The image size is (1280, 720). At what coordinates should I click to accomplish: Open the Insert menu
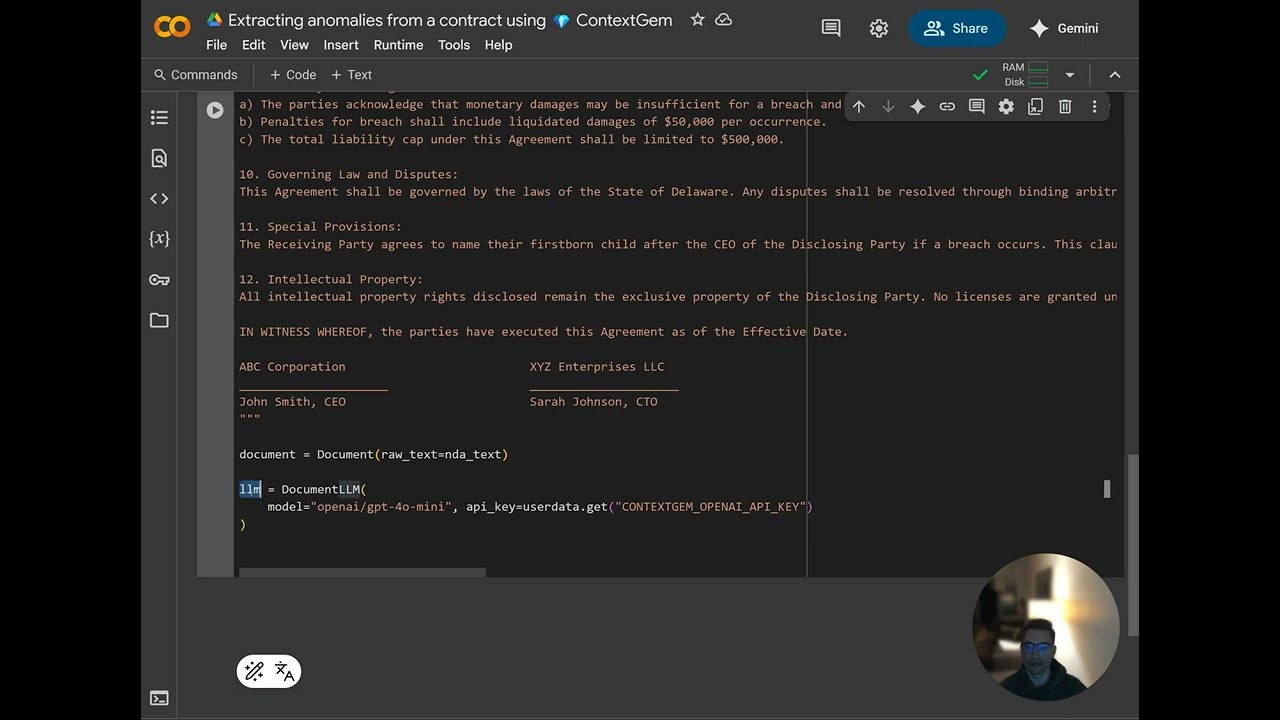click(x=341, y=45)
